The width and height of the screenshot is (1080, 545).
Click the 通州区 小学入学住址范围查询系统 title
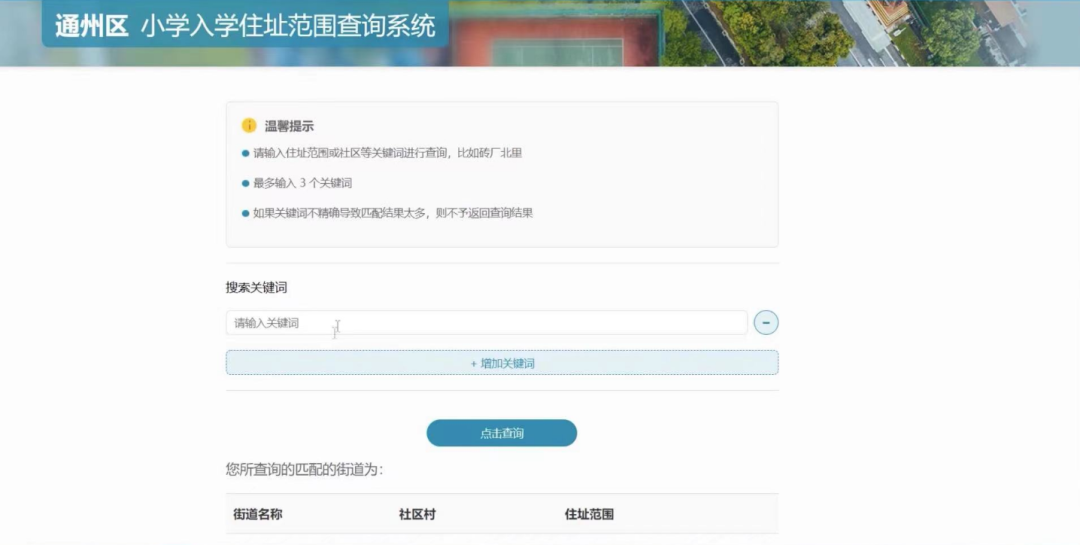click(x=245, y=26)
